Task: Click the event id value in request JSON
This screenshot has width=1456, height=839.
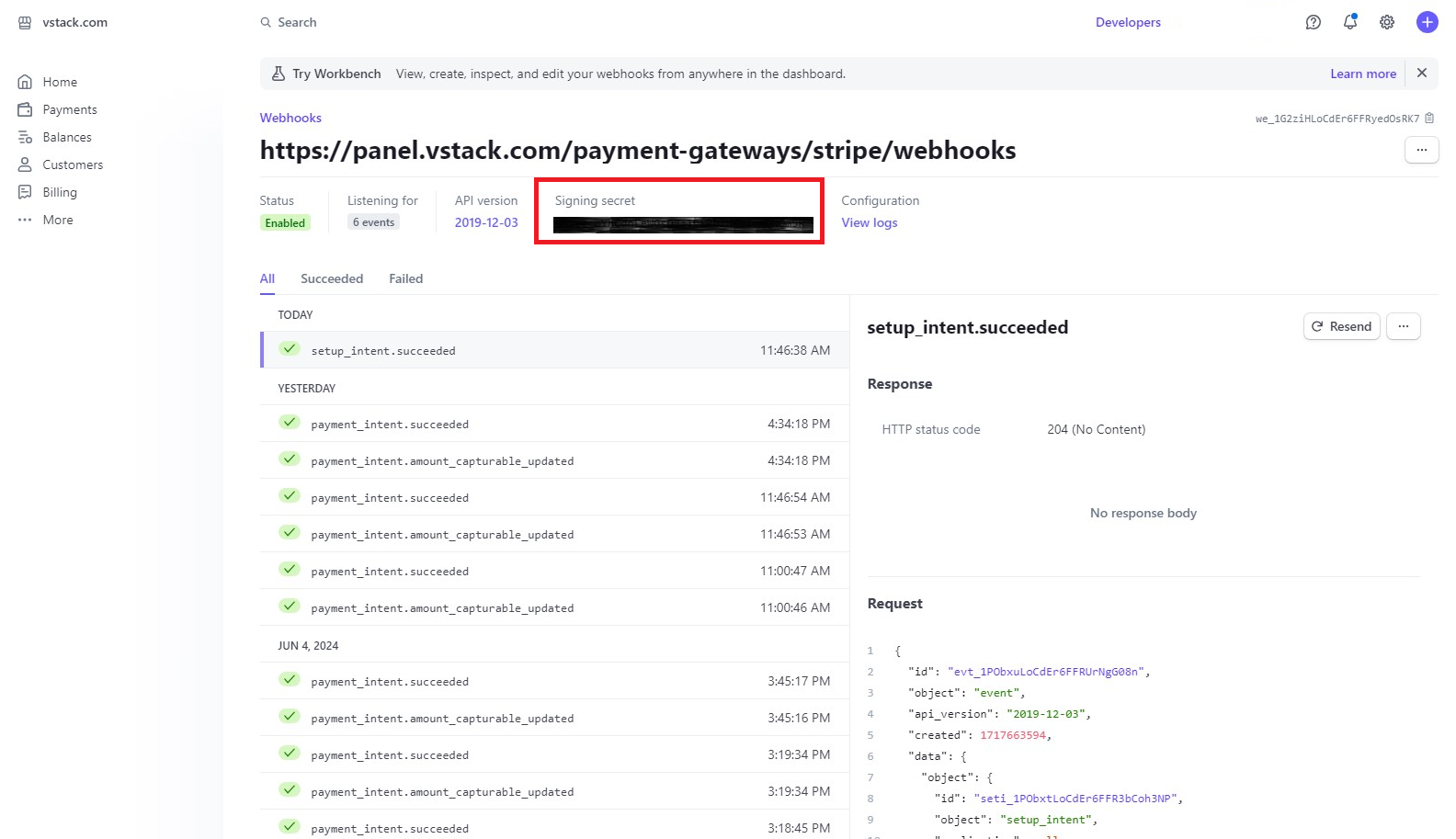Action: (1046, 672)
